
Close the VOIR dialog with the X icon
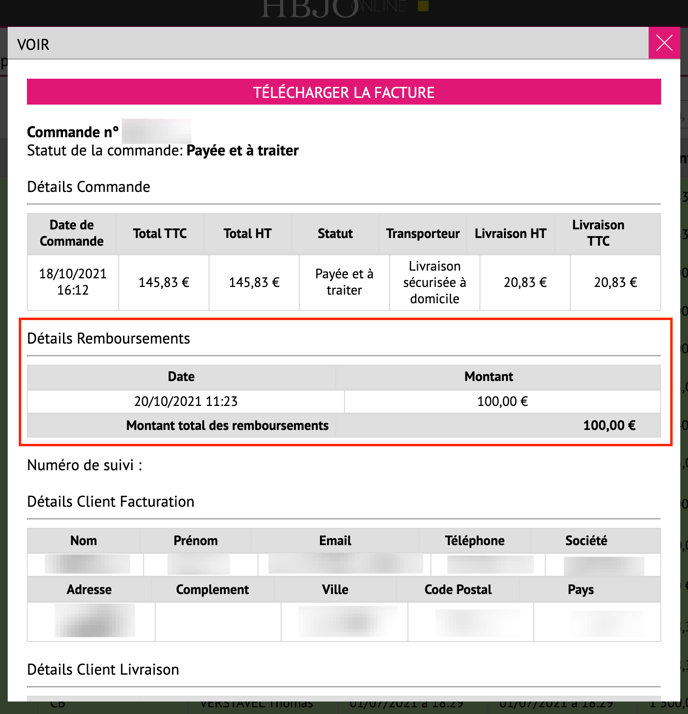[x=664, y=44]
